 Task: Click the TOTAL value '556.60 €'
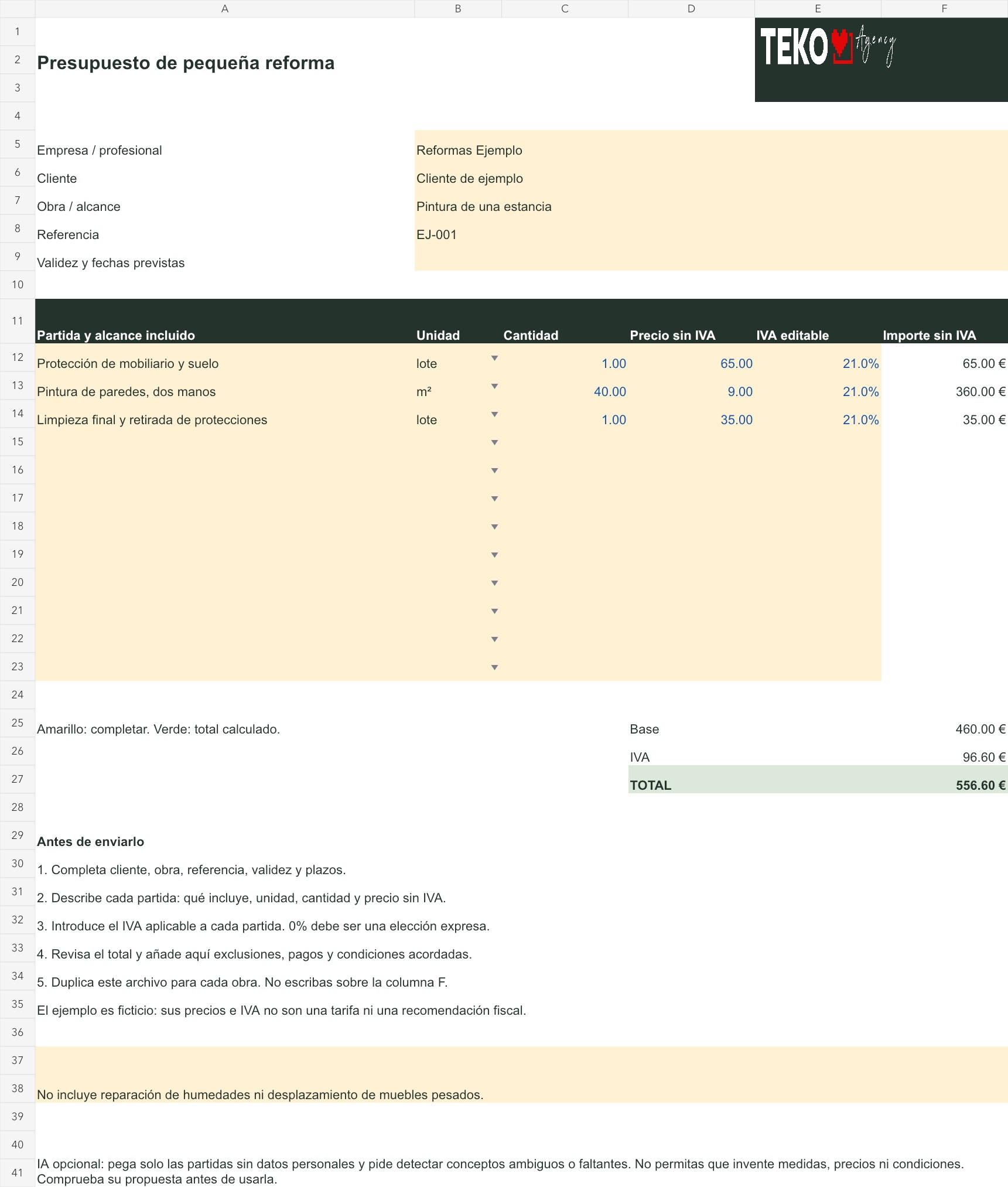tap(980, 786)
